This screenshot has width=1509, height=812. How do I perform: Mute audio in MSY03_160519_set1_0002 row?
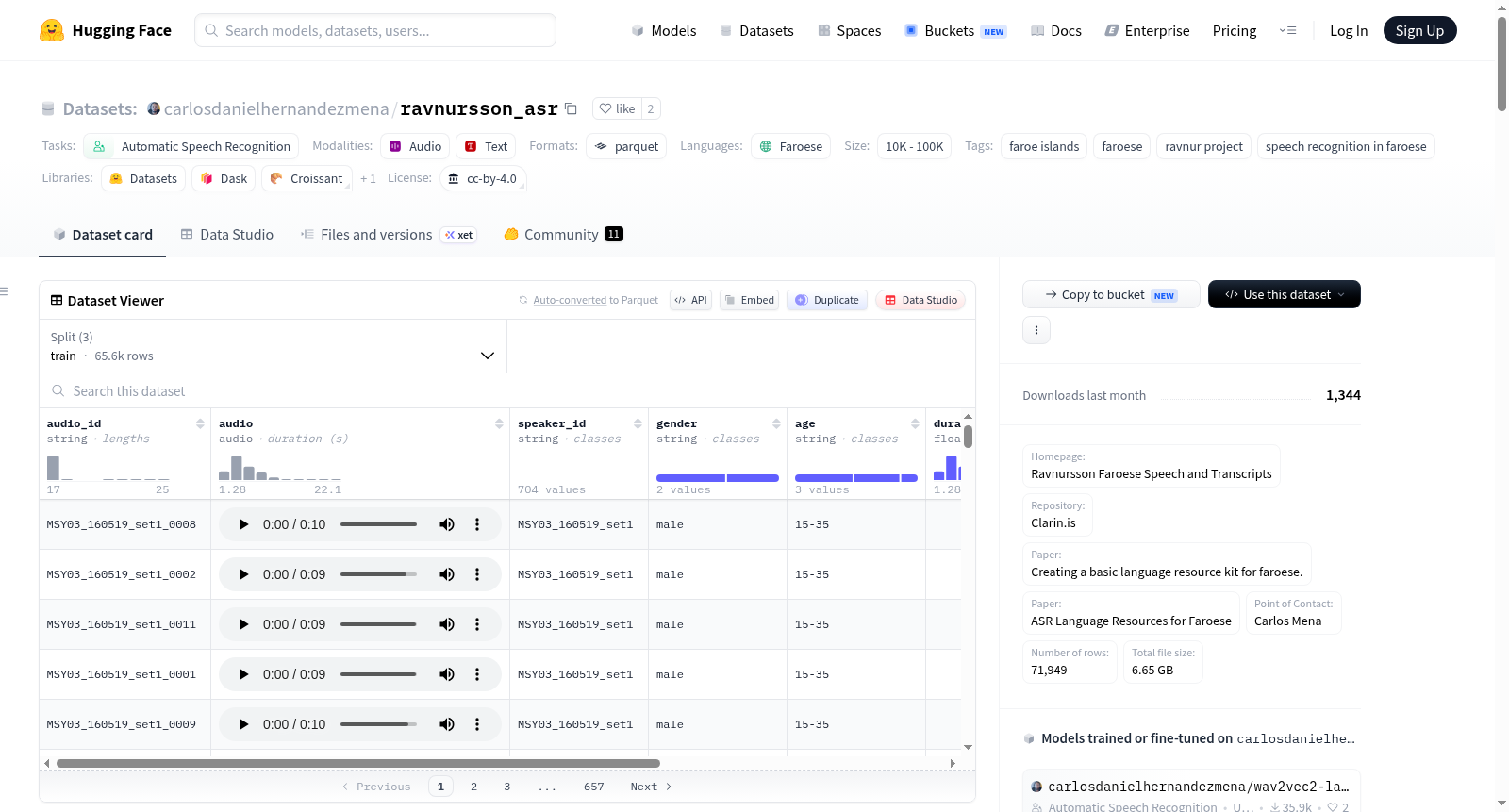(447, 574)
